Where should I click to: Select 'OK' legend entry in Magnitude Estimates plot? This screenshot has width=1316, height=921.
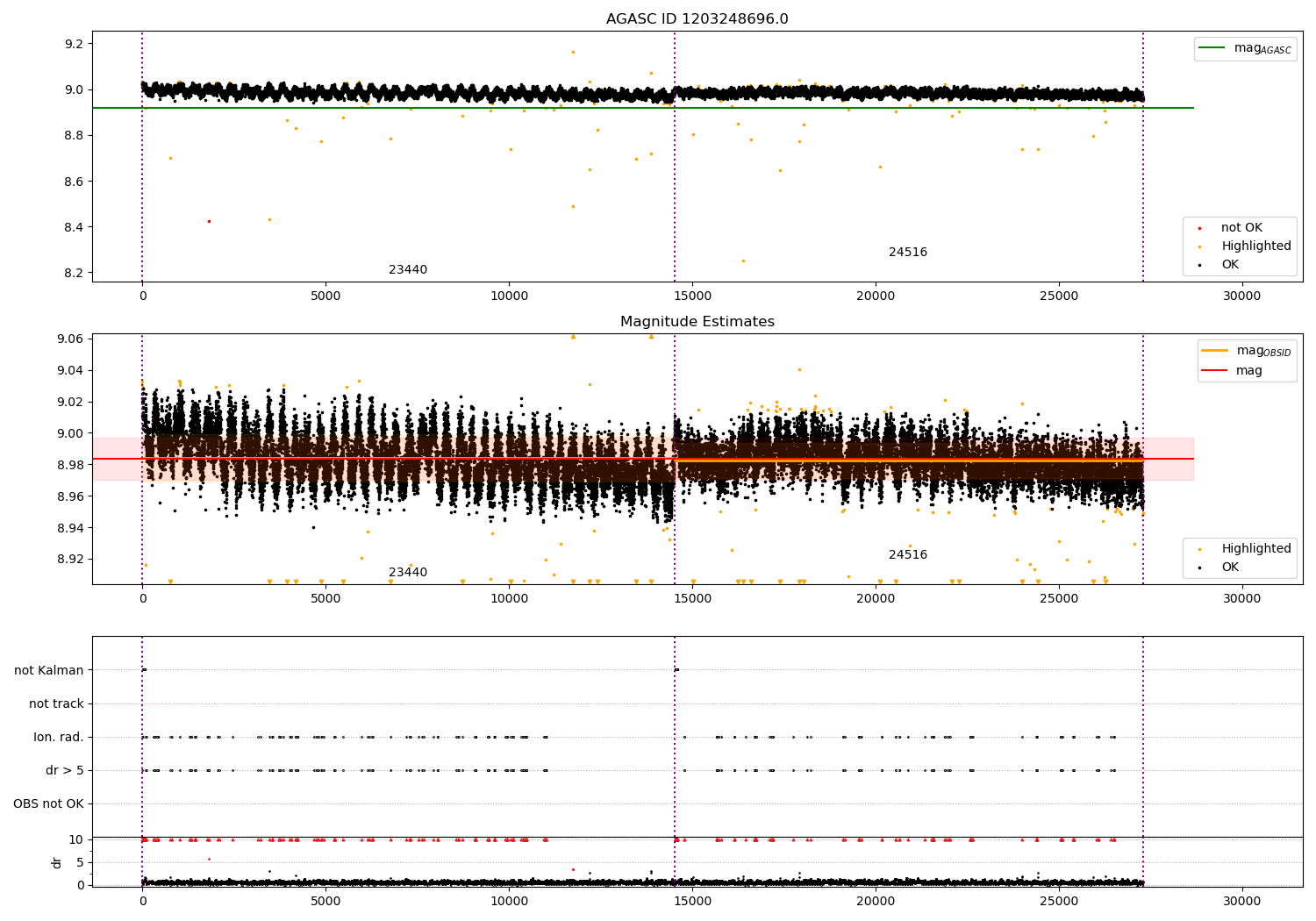pyautogui.click(x=1230, y=568)
